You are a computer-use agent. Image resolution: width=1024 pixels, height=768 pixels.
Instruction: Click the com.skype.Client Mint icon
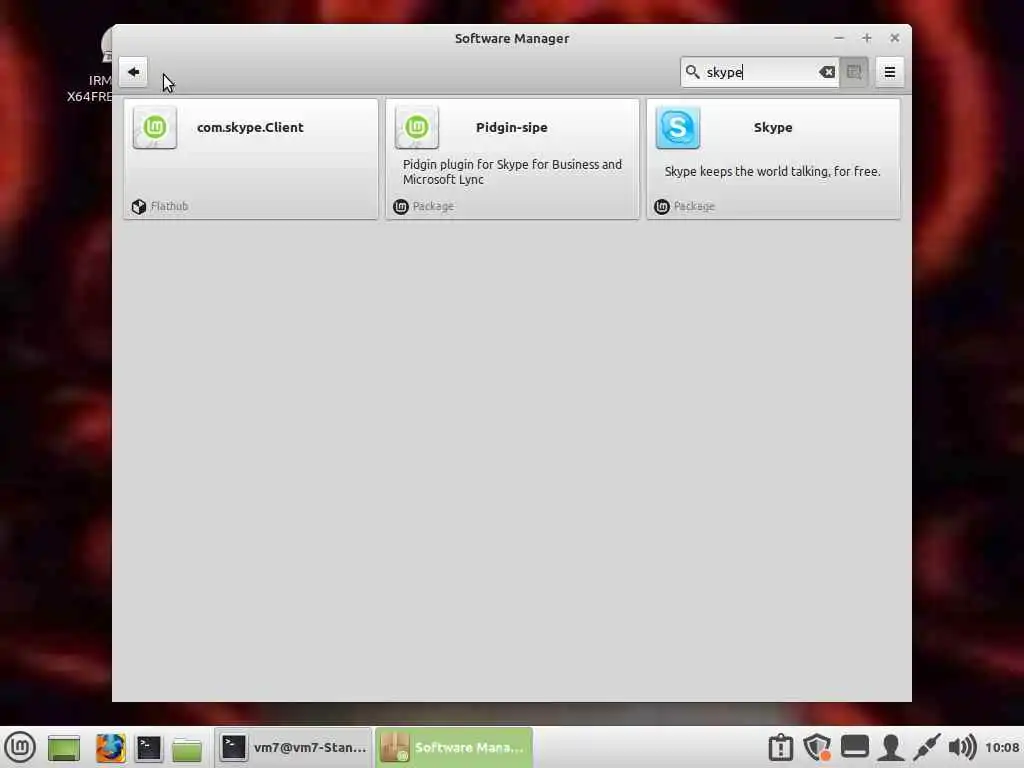click(x=155, y=127)
